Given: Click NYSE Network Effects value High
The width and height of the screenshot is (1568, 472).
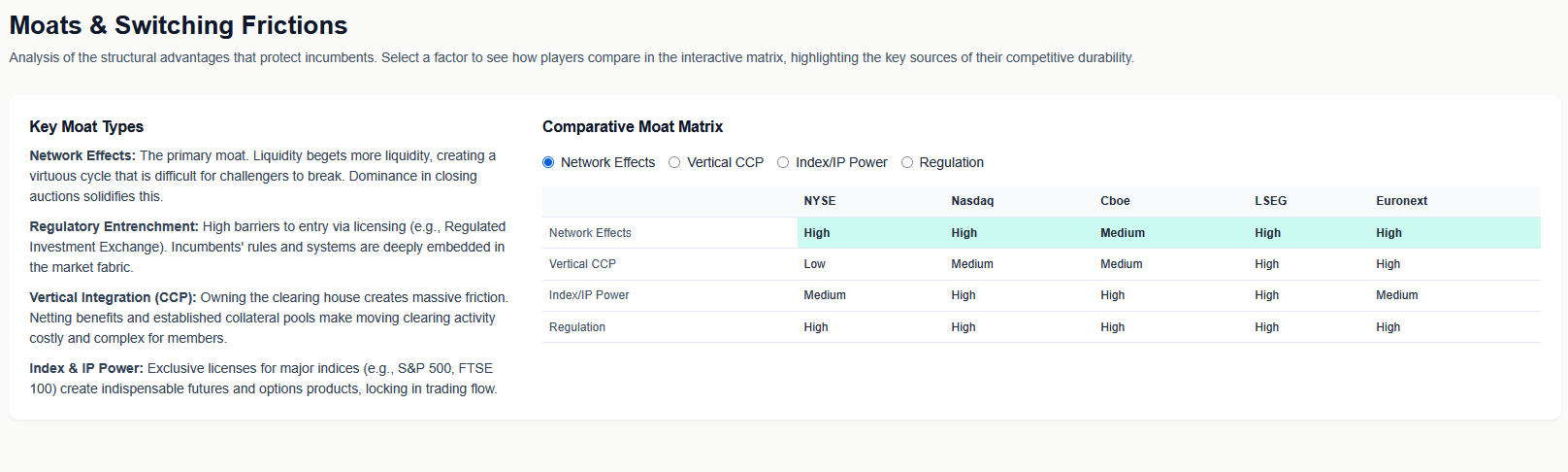Looking at the screenshot, I should (x=817, y=233).
